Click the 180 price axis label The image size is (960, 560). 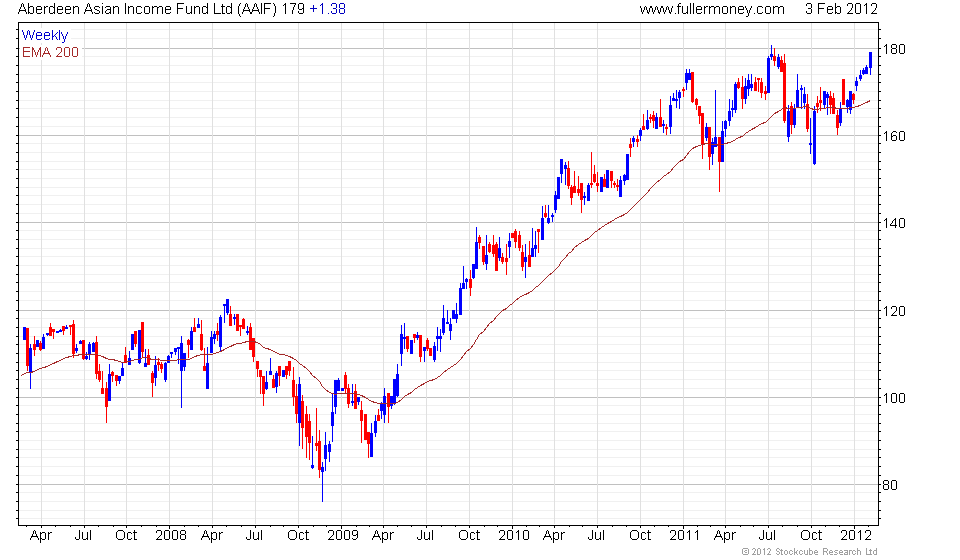pyautogui.click(x=894, y=49)
